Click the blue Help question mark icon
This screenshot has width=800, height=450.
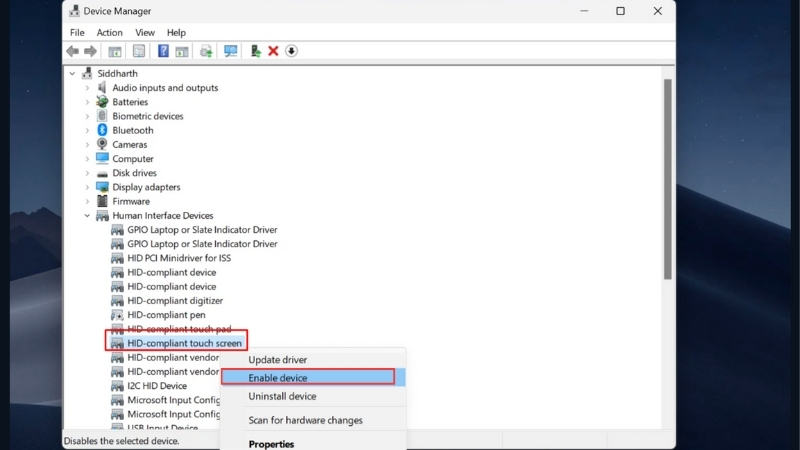point(163,51)
